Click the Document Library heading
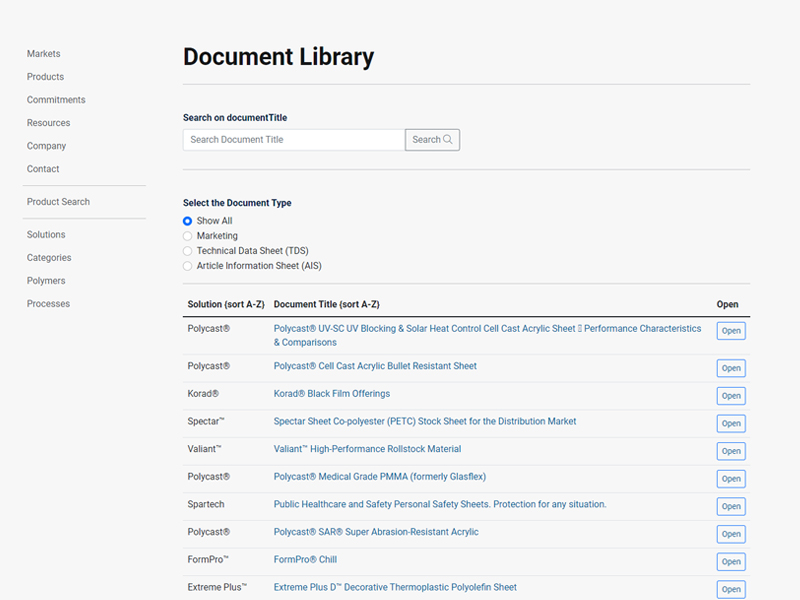Screen dimensions: 800x600 [x=279, y=57]
